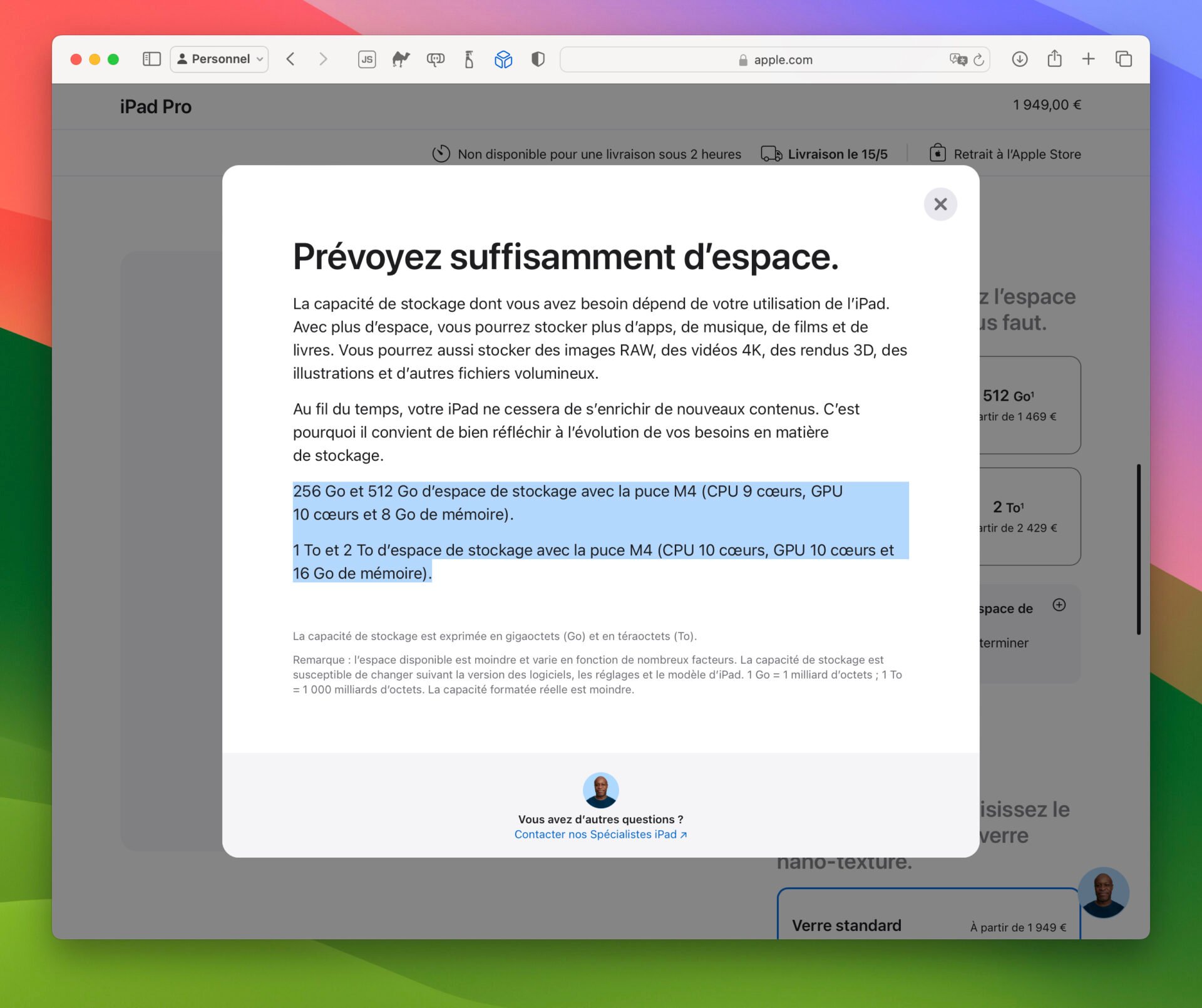Close the storage info dialog
The image size is (1202, 1008).
pos(940,204)
